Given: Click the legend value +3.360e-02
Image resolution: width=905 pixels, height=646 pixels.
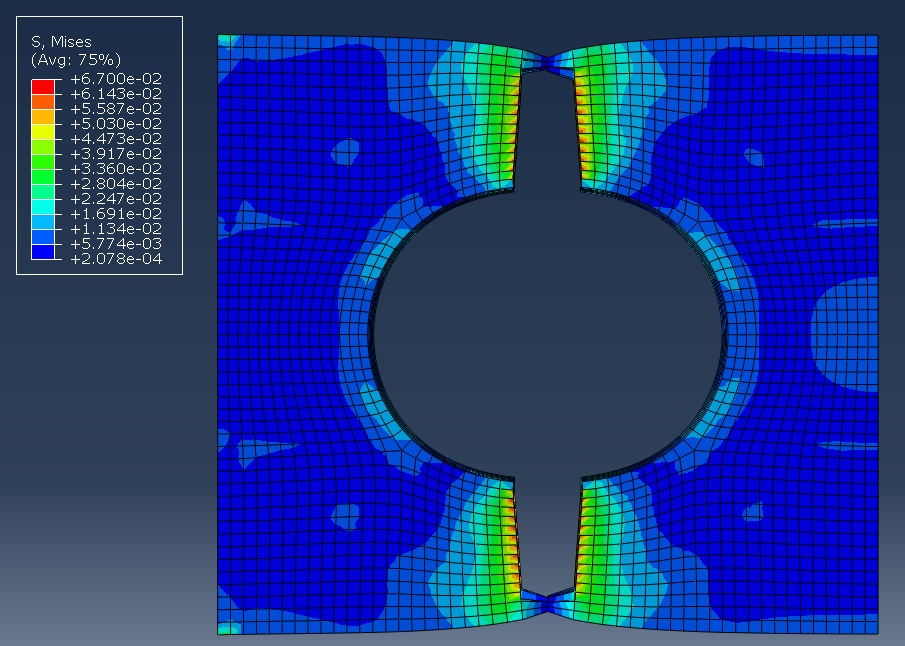Looking at the screenshot, I should click(116, 169).
